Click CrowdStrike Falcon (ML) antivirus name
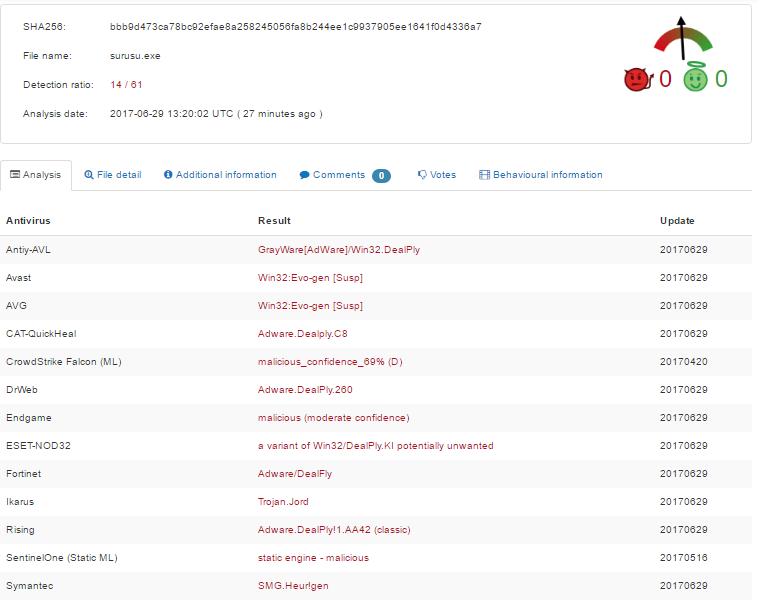Screen dimensions: 758x600 click(64, 362)
